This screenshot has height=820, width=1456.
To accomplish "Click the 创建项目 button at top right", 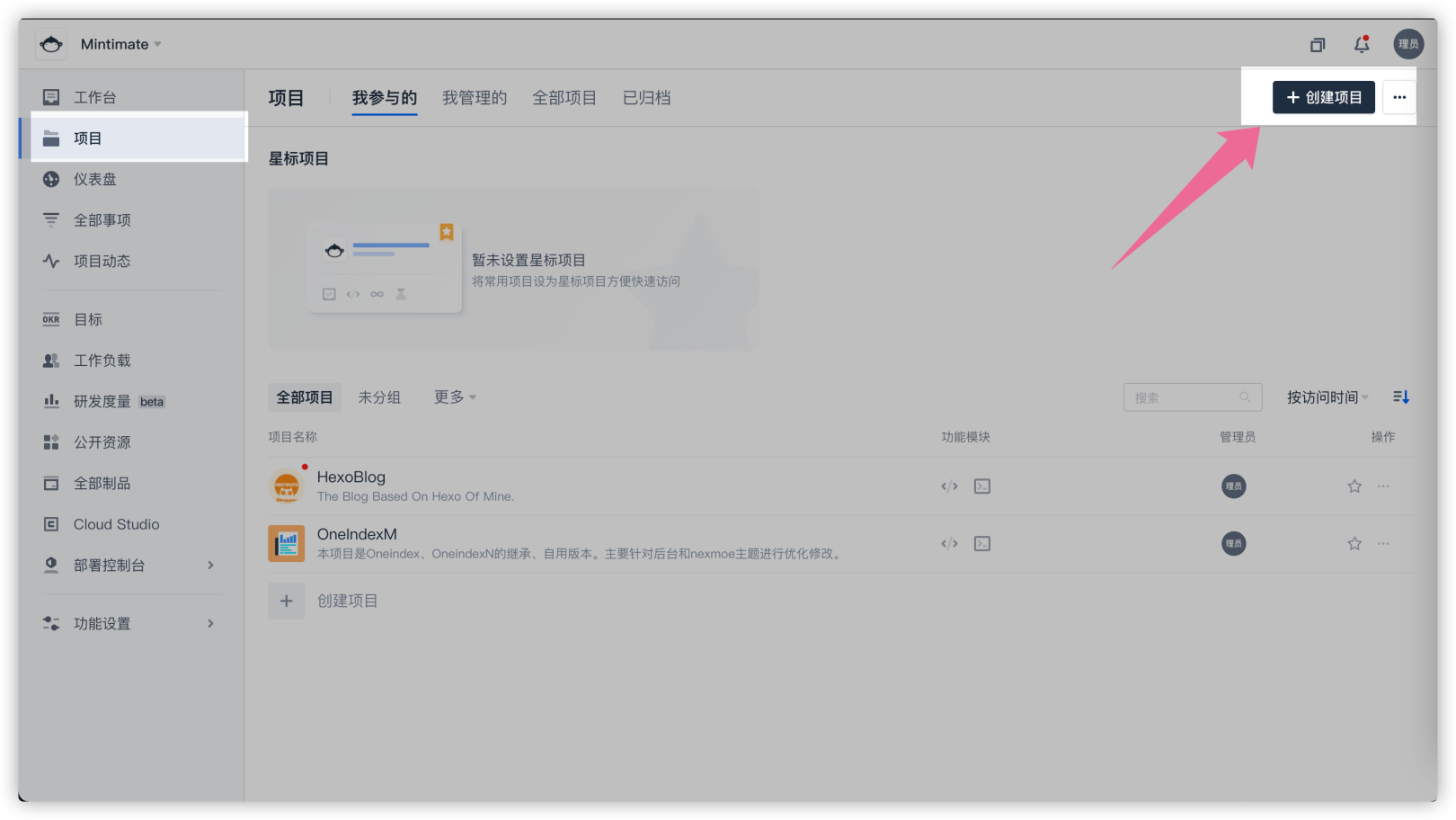I will pyautogui.click(x=1324, y=97).
